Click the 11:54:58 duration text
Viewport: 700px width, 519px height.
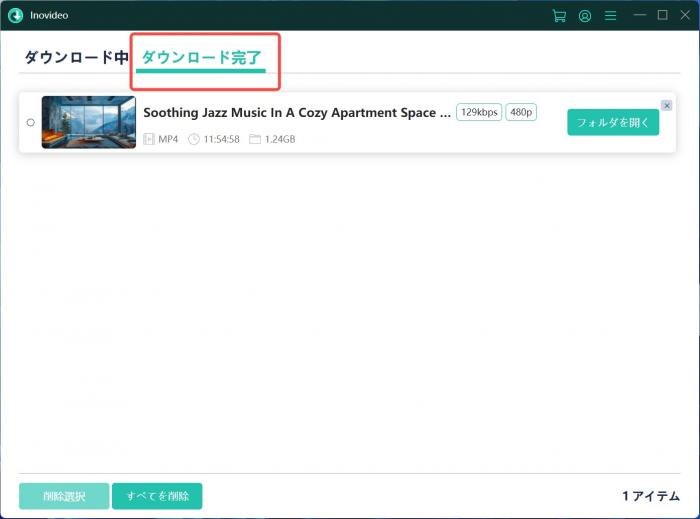221,139
